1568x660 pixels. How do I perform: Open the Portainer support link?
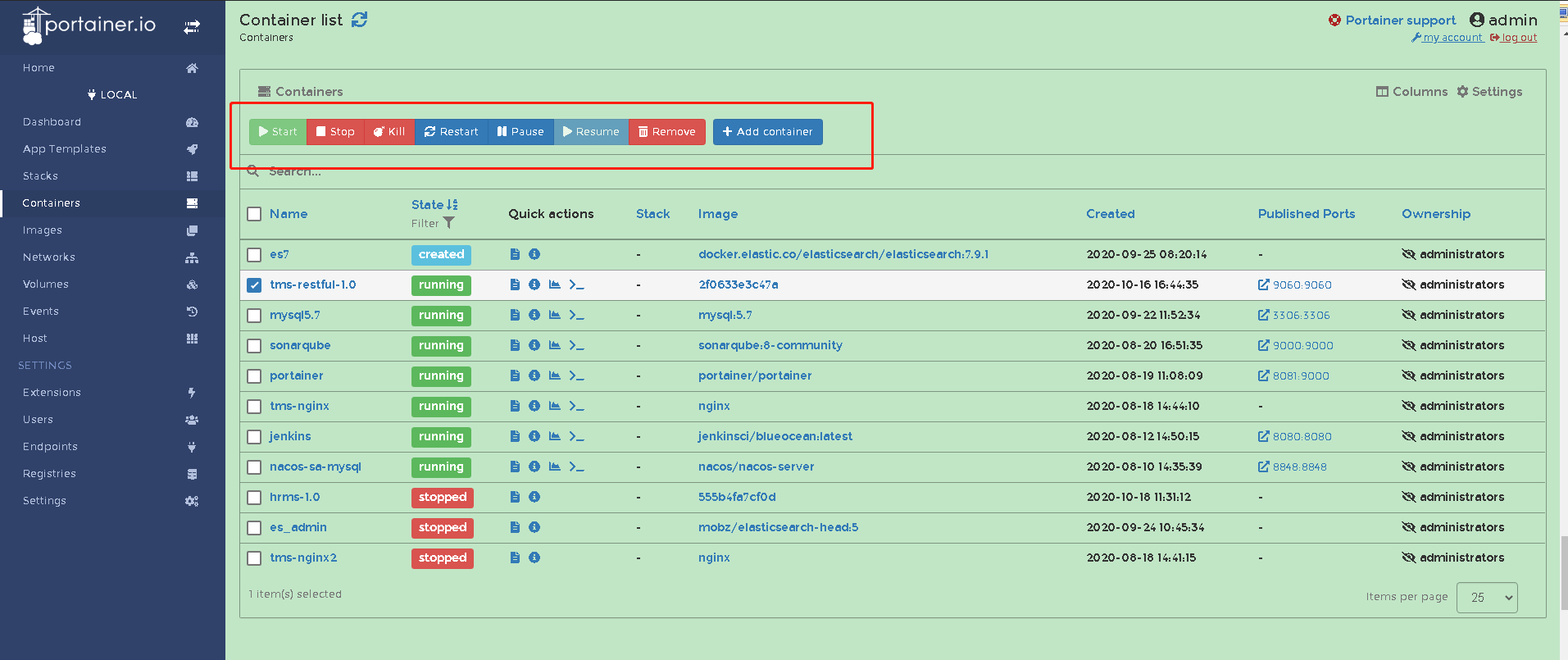pos(1392,20)
